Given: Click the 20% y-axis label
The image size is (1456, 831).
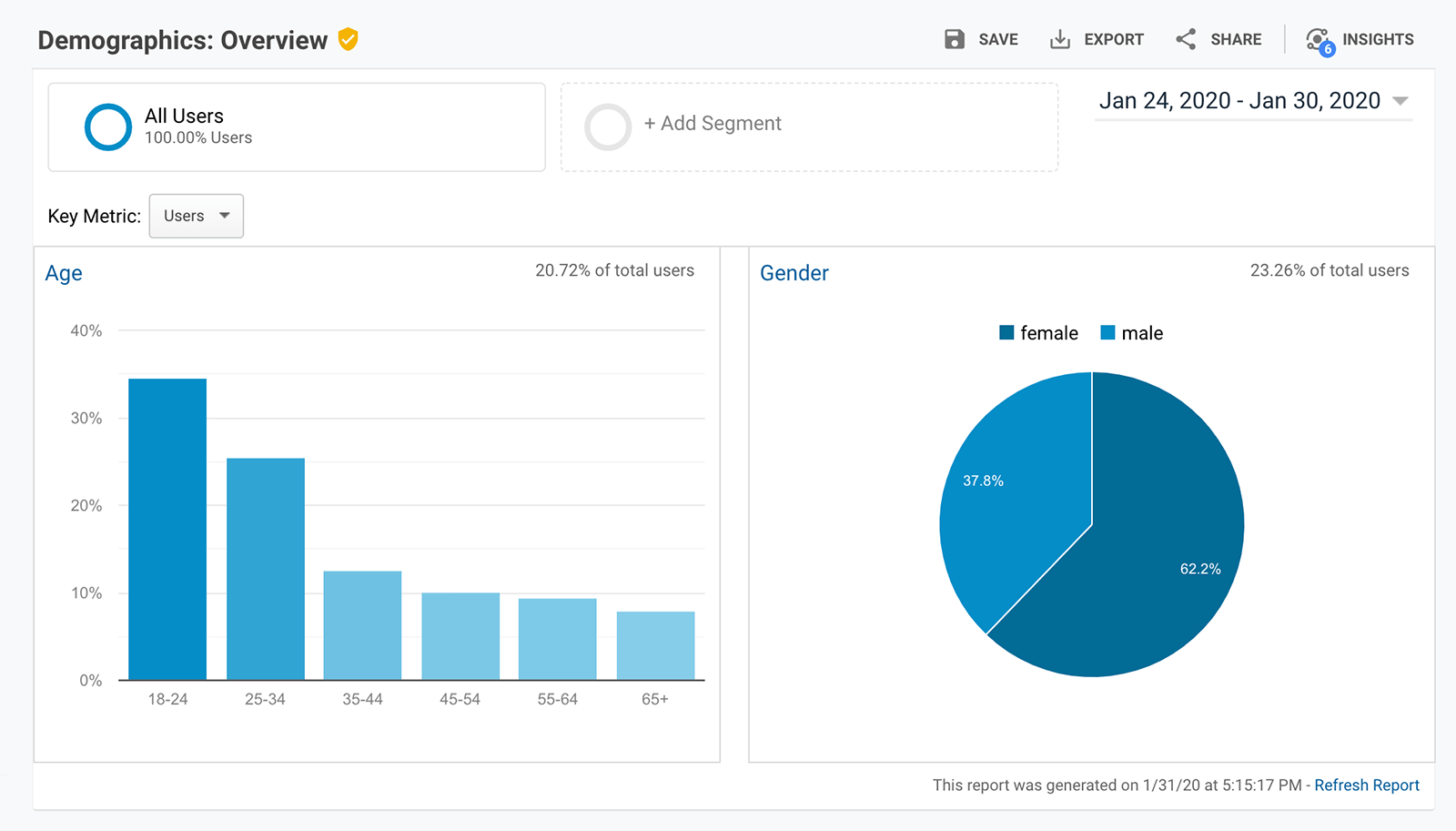Looking at the screenshot, I should [86, 505].
